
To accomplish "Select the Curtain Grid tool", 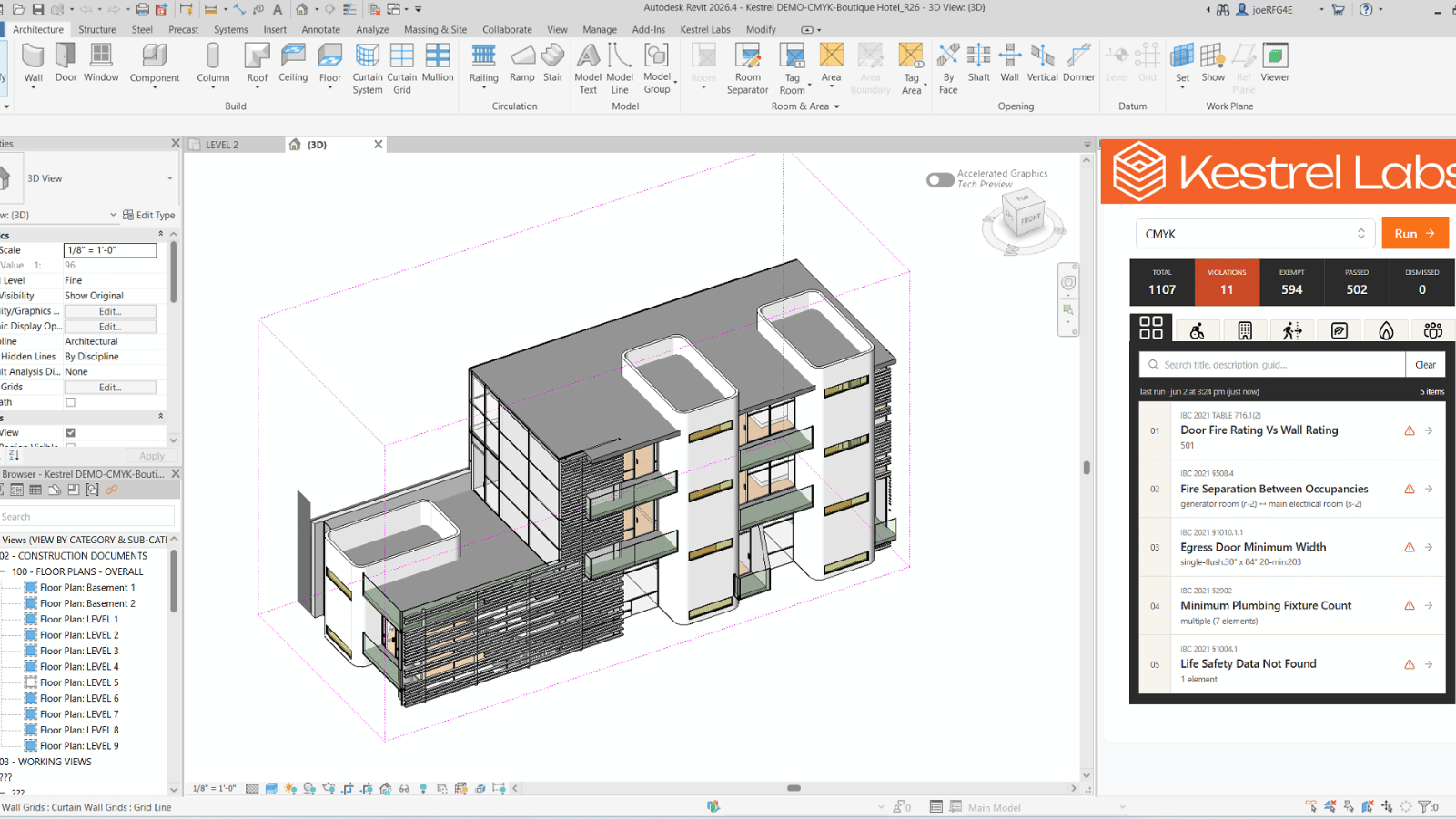I will (402, 69).
